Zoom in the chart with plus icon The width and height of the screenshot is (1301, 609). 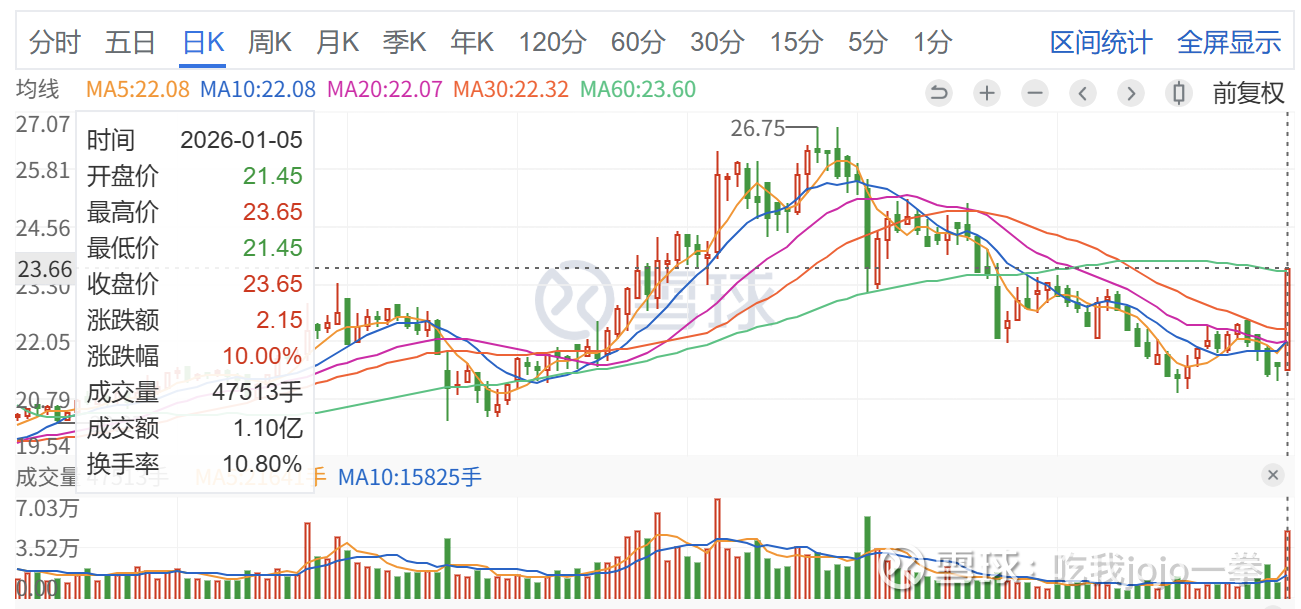click(987, 94)
